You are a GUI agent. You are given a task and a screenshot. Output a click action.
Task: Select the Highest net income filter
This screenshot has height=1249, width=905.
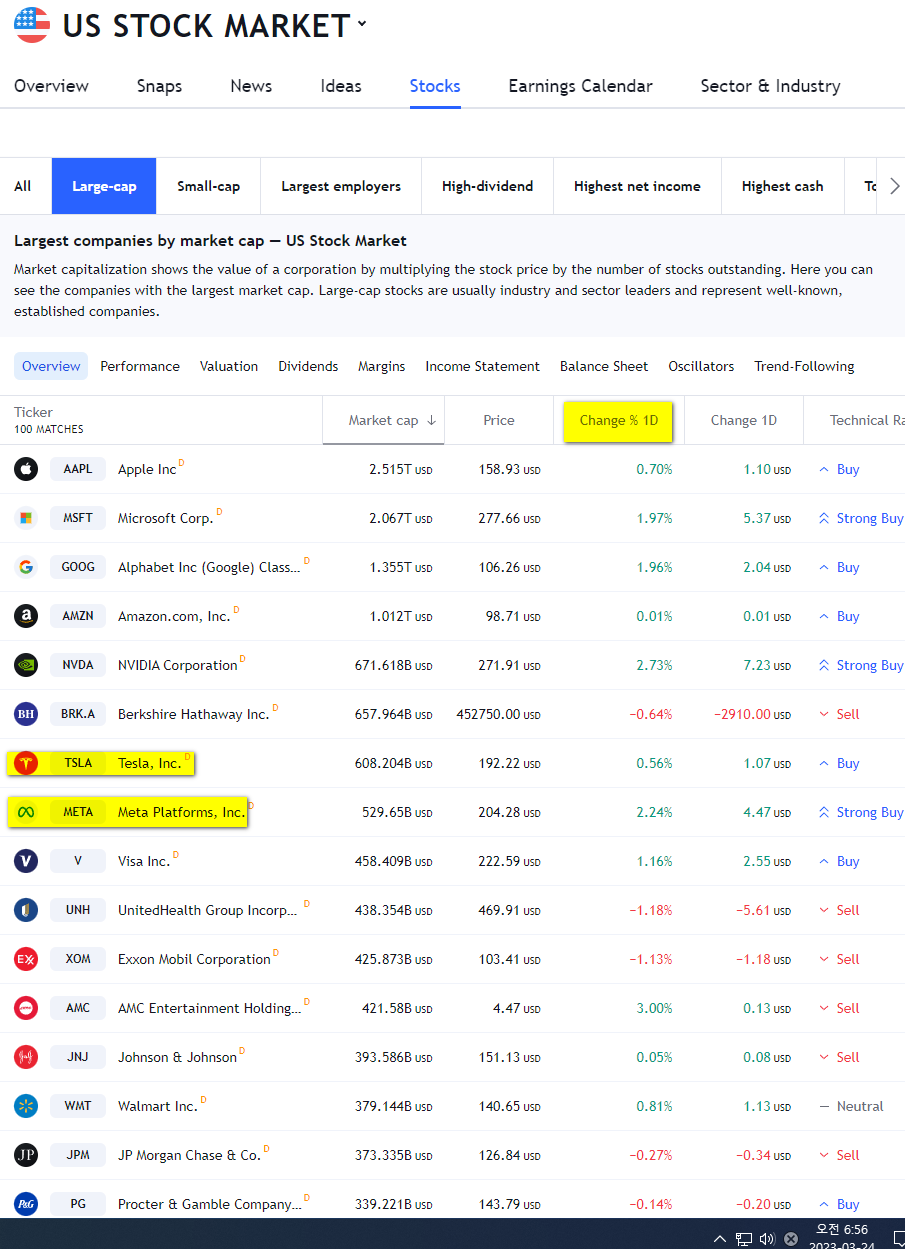[637, 186]
